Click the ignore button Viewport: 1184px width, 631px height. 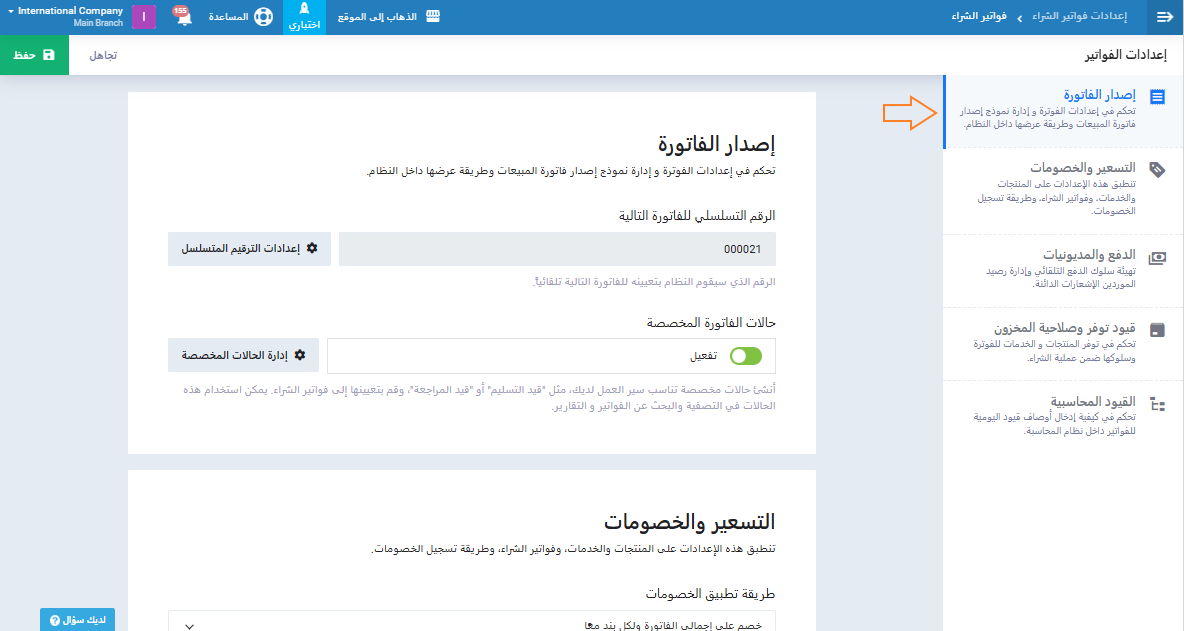[x=103, y=55]
